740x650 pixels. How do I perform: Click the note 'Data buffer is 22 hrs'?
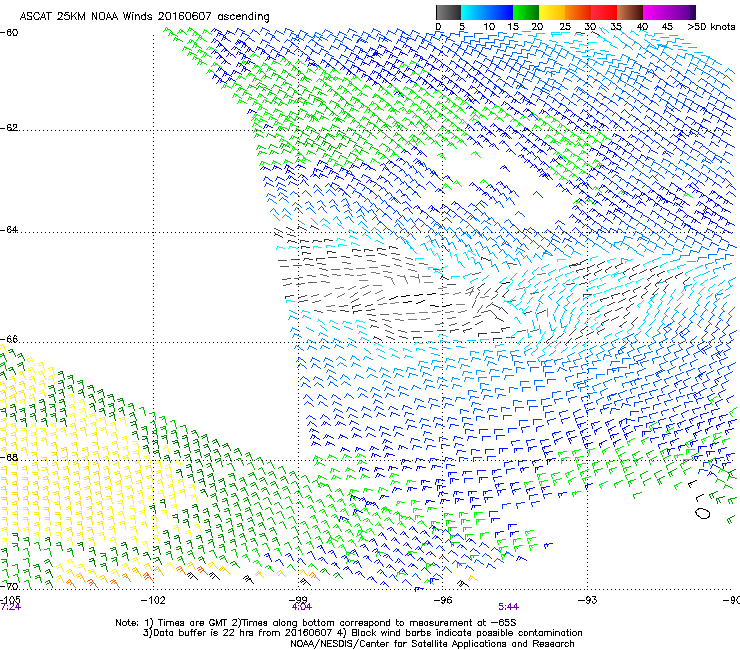point(197,633)
